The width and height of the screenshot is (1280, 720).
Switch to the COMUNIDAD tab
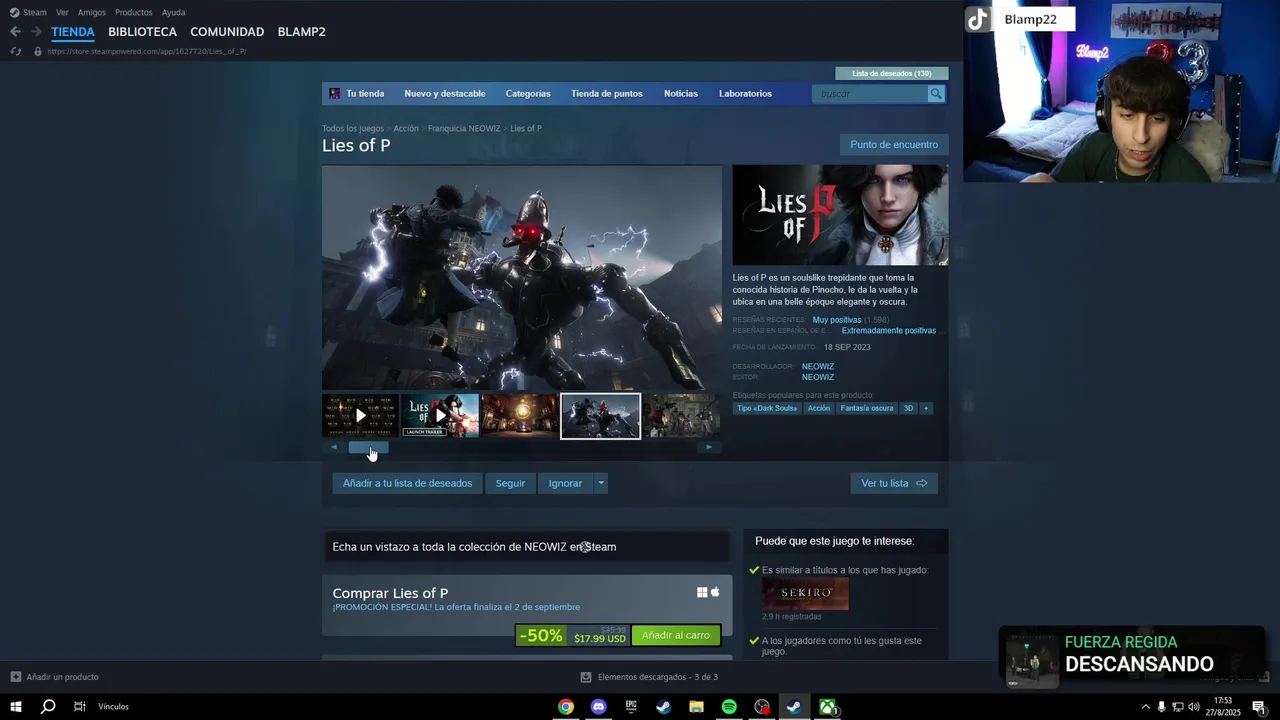click(227, 32)
